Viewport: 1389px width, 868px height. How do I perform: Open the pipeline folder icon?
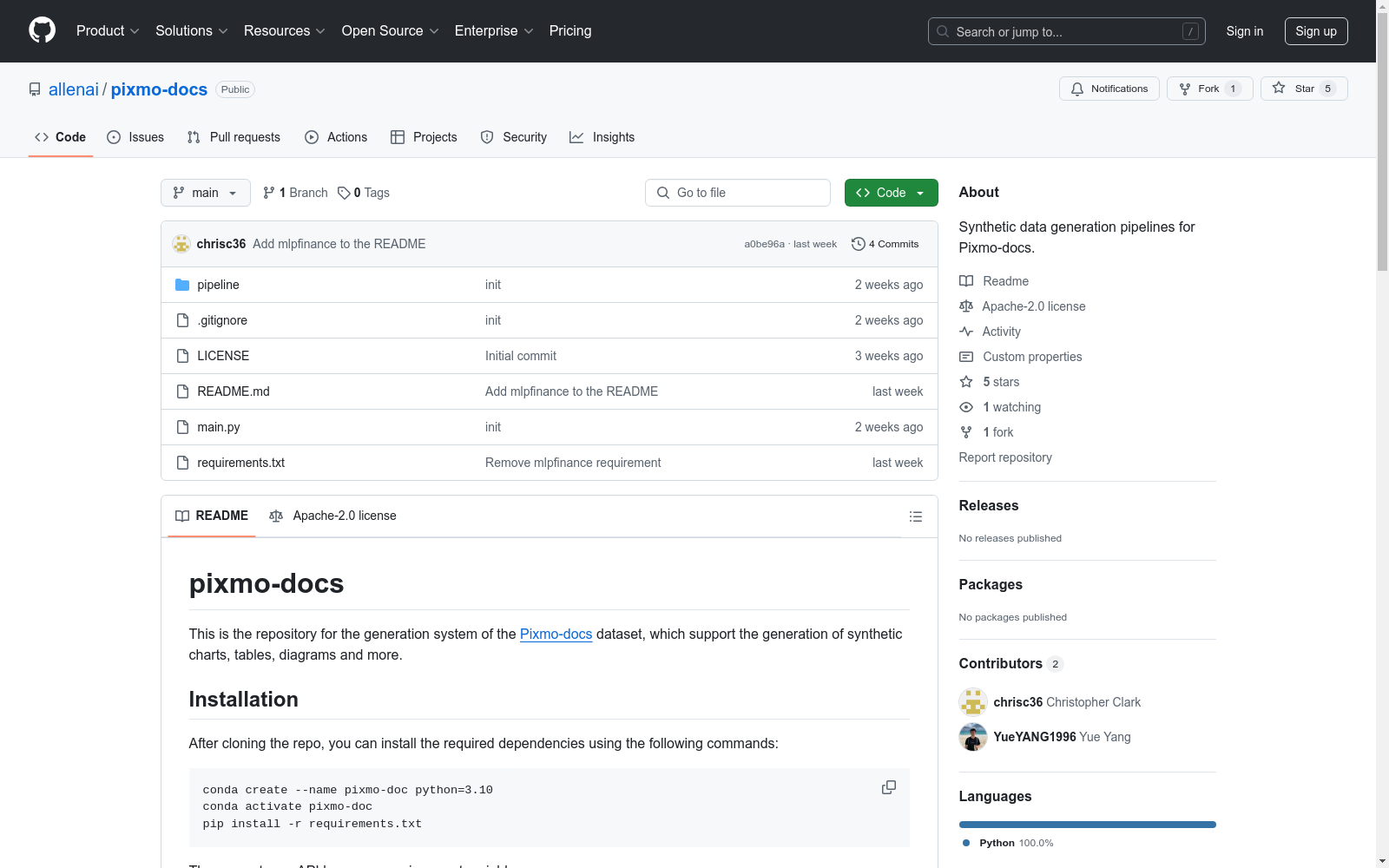coord(182,285)
